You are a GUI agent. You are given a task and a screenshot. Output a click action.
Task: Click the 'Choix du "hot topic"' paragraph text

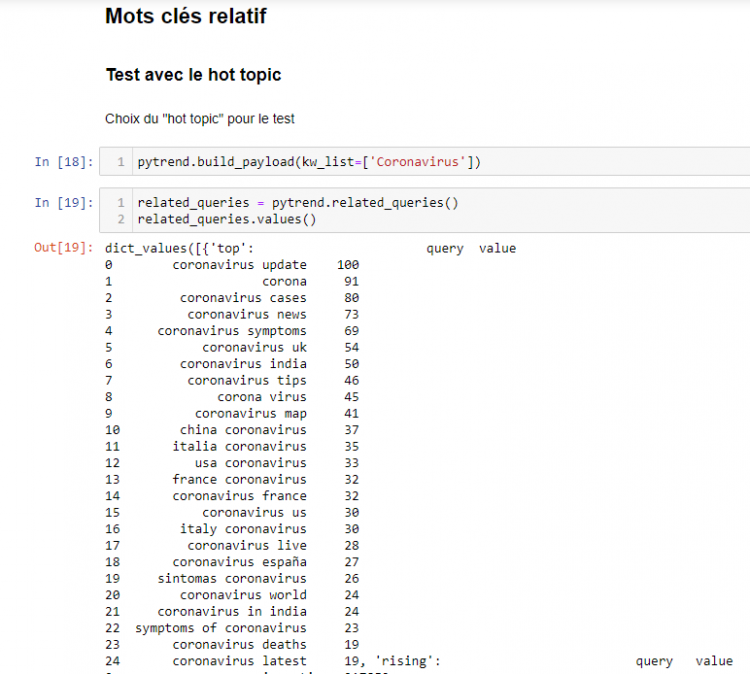pos(199,119)
